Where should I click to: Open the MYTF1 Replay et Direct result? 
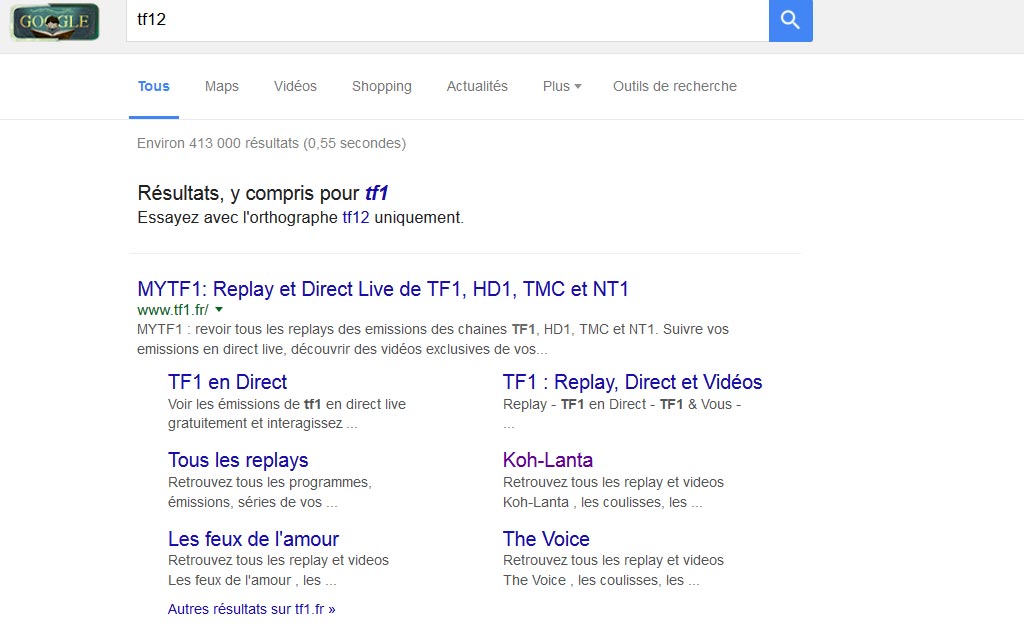pyautogui.click(x=383, y=289)
